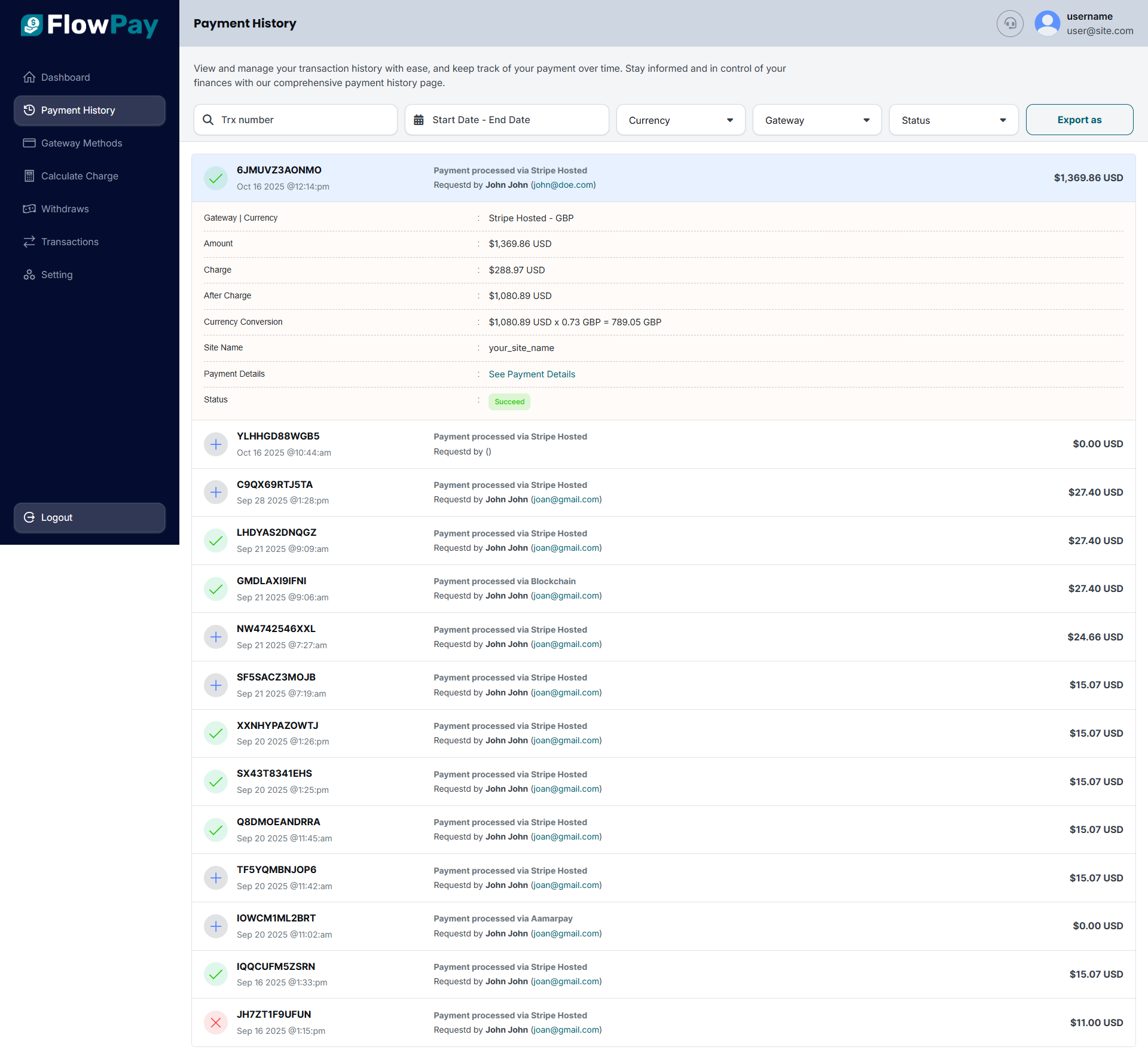The height and width of the screenshot is (1059, 1148).
Task: Open Calculate Charge page in sidebar
Action: (80, 176)
